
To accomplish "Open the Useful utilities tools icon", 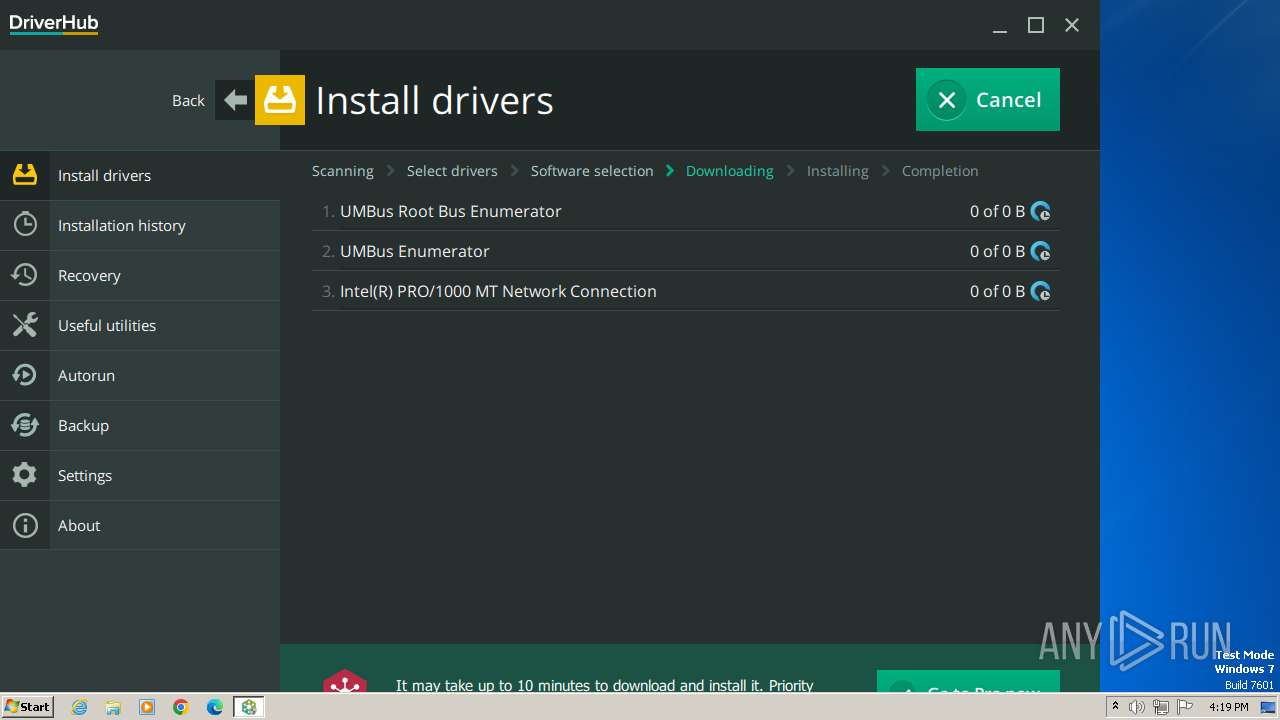I will [25, 325].
